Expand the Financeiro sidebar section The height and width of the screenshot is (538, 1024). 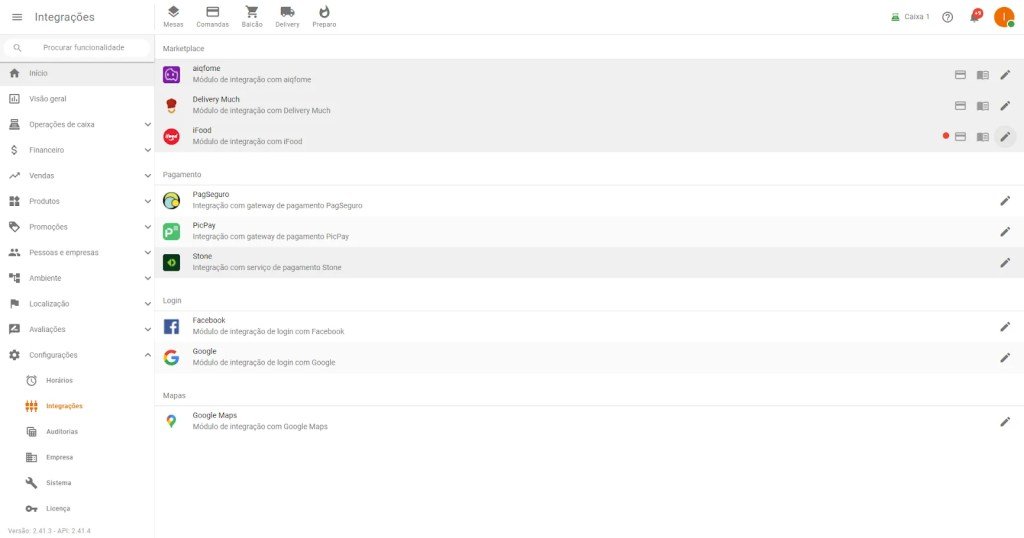pos(77,150)
